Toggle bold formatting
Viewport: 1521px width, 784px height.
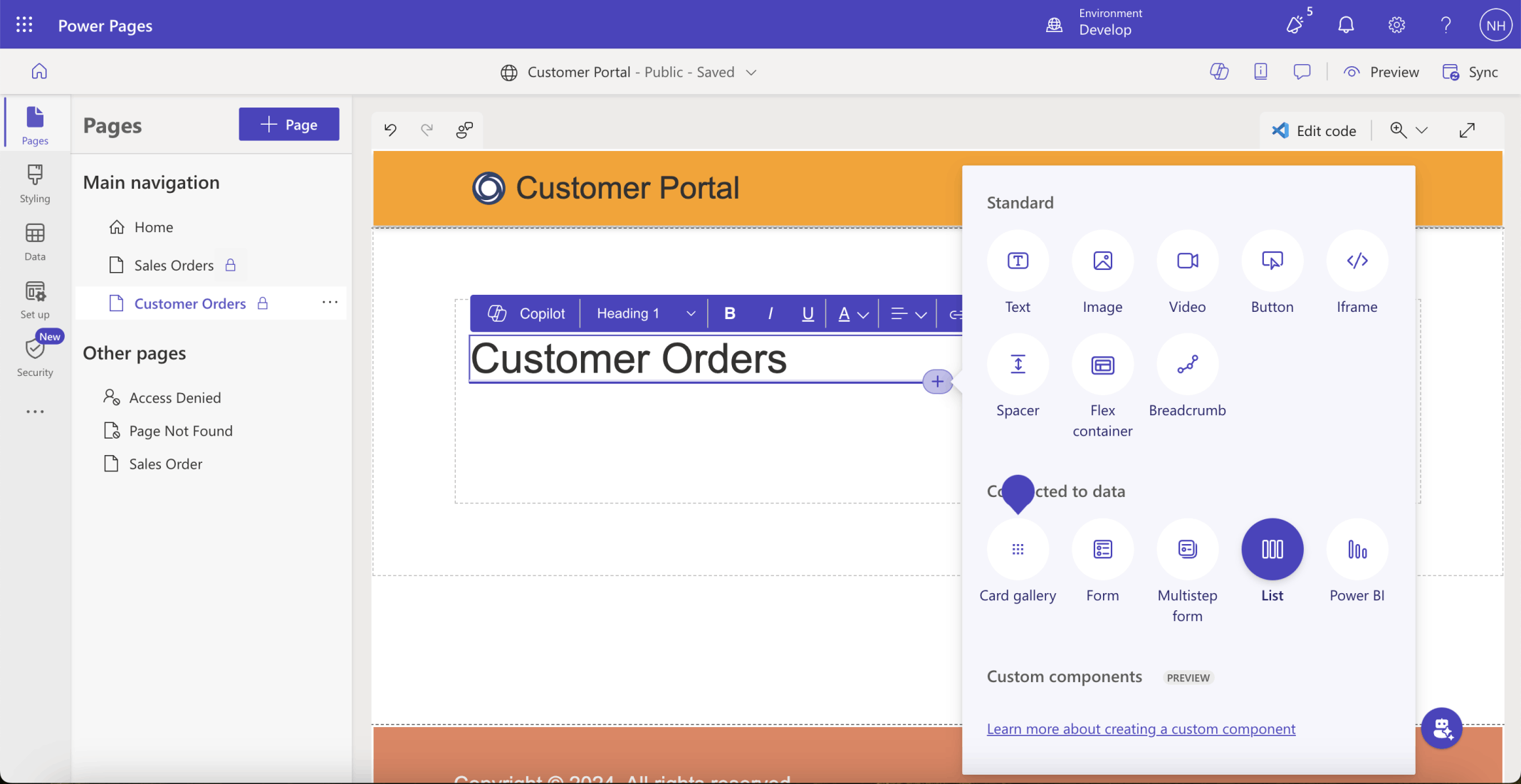tap(729, 313)
